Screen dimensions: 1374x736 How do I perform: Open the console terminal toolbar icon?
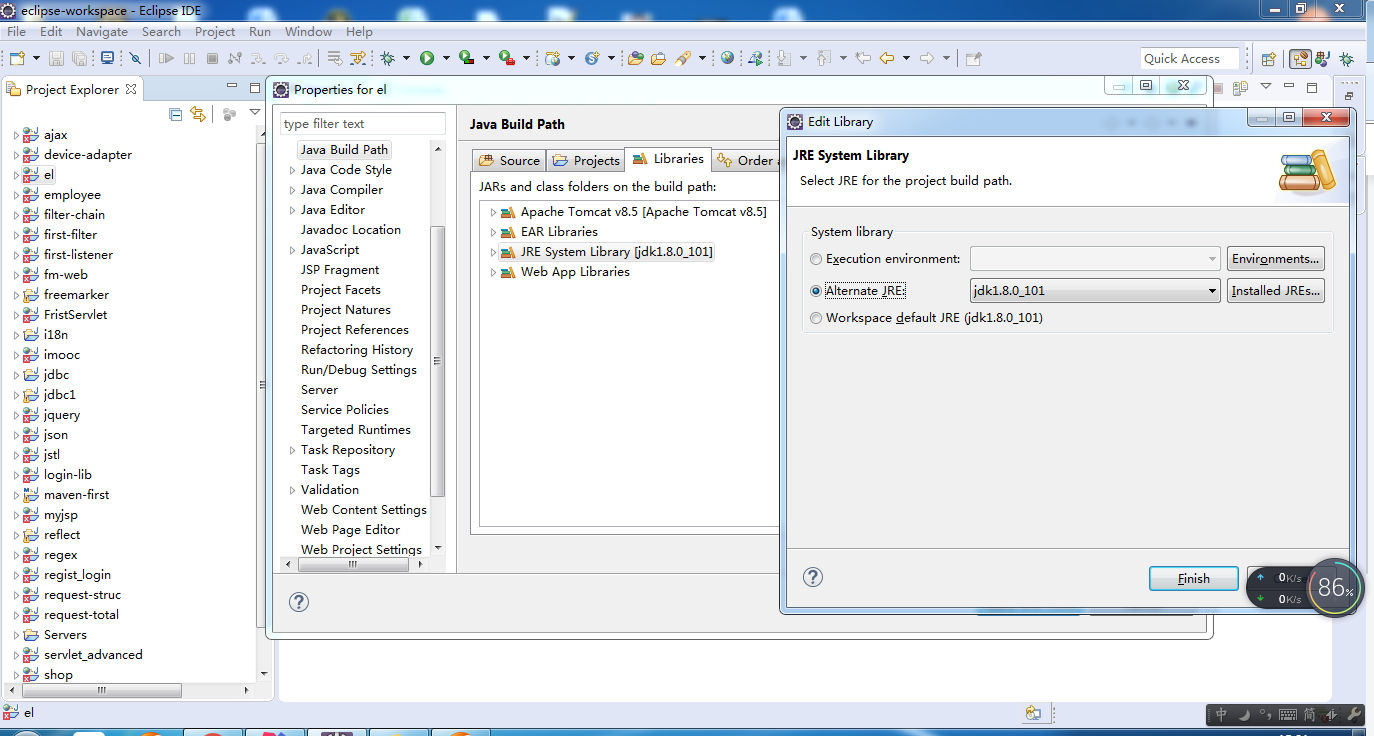[107, 59]
